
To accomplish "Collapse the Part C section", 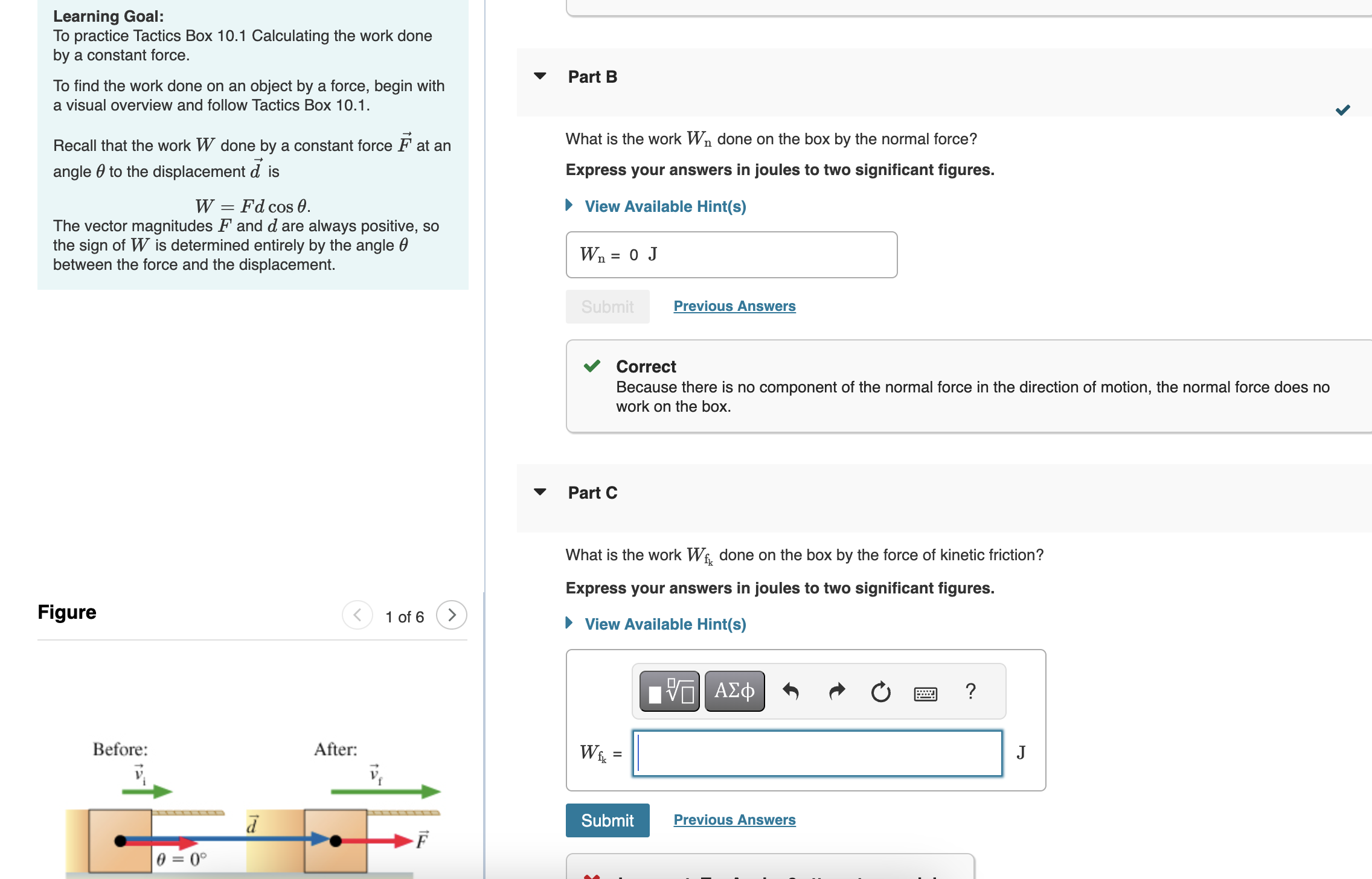I will tap(540, 491).
